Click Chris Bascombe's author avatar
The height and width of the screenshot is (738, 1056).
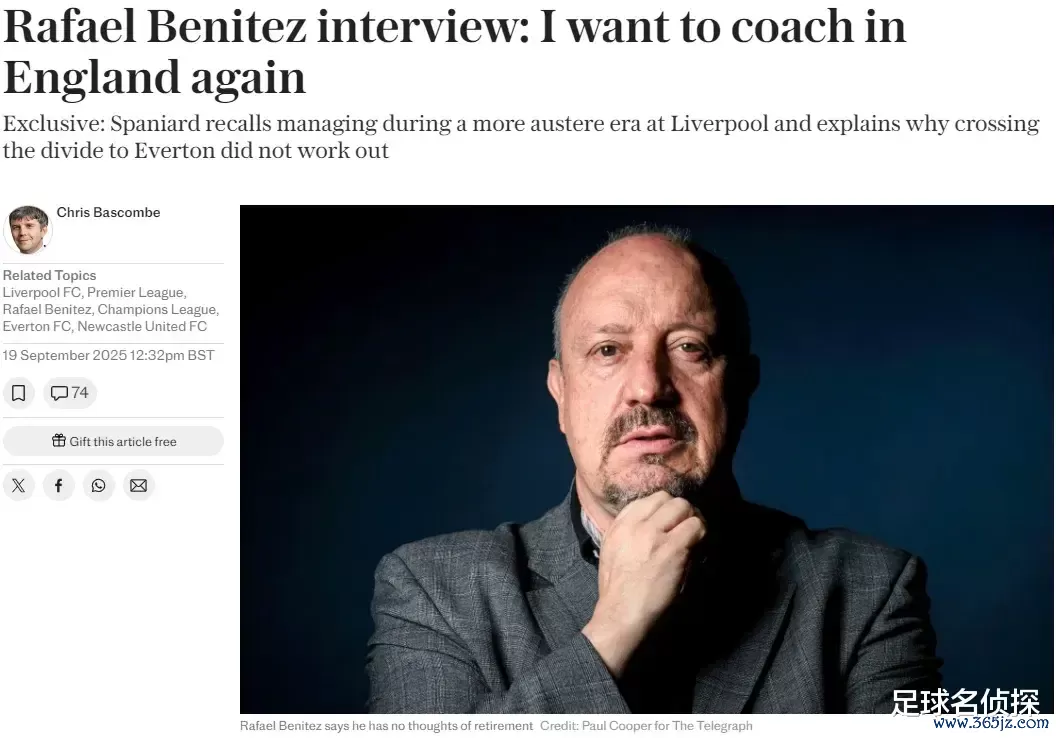pos(28,230)
